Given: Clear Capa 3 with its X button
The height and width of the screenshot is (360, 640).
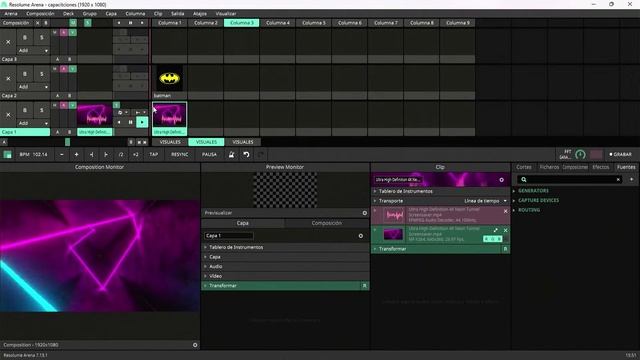Looking at the screenshot, I should coord(8,42).
